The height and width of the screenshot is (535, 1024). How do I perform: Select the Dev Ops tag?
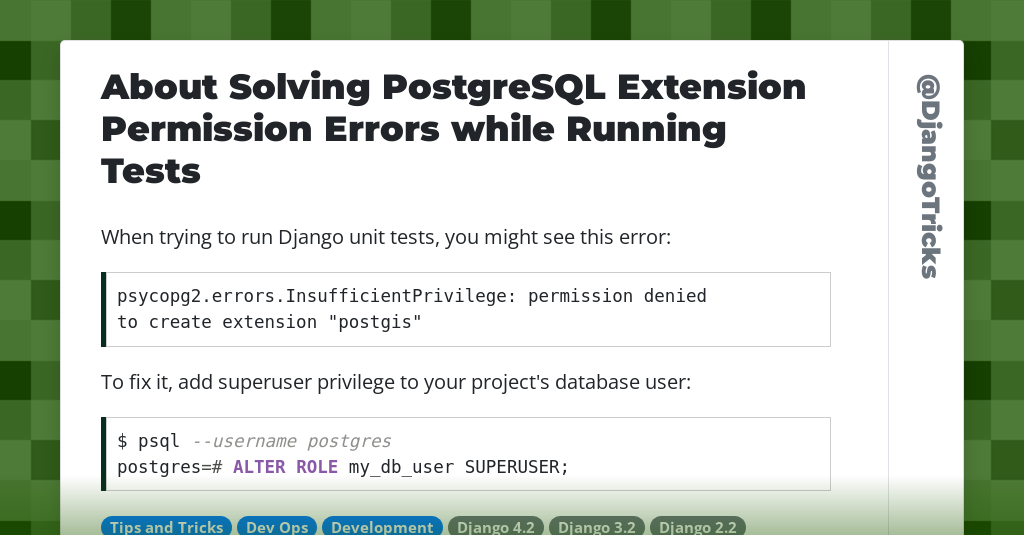[277, 527]
